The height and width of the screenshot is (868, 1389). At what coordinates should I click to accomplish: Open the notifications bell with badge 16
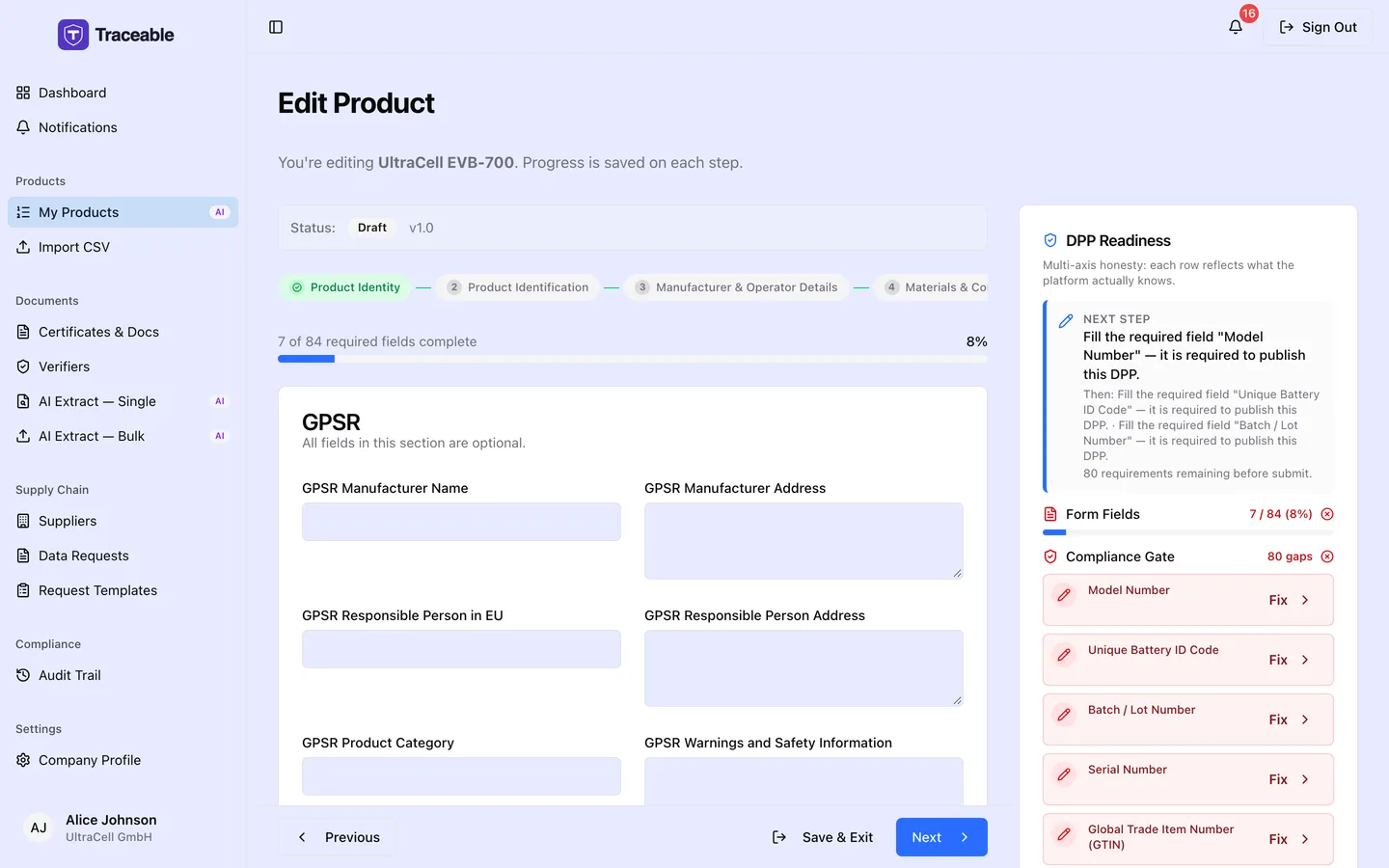[1236, 27]
